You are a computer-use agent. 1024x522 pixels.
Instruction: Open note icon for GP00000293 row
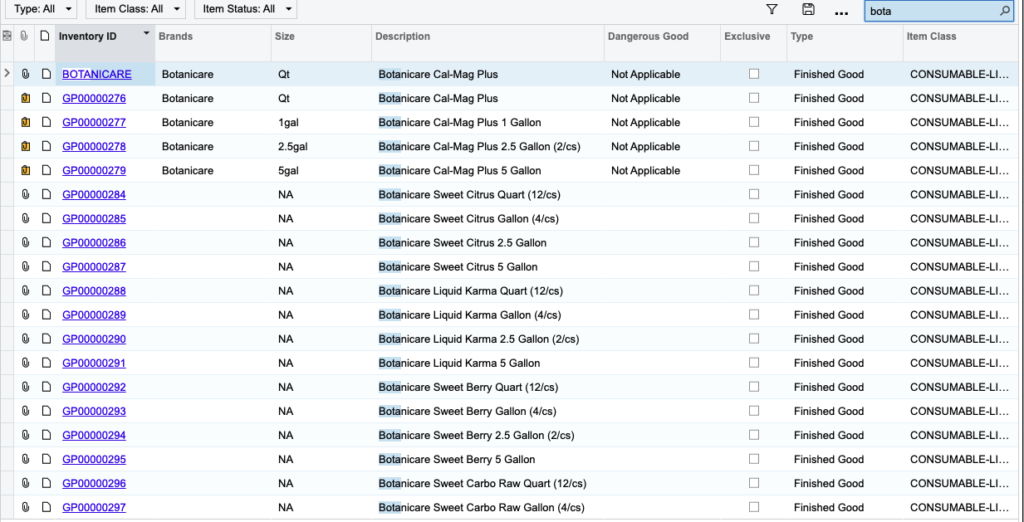coord(46,411)
